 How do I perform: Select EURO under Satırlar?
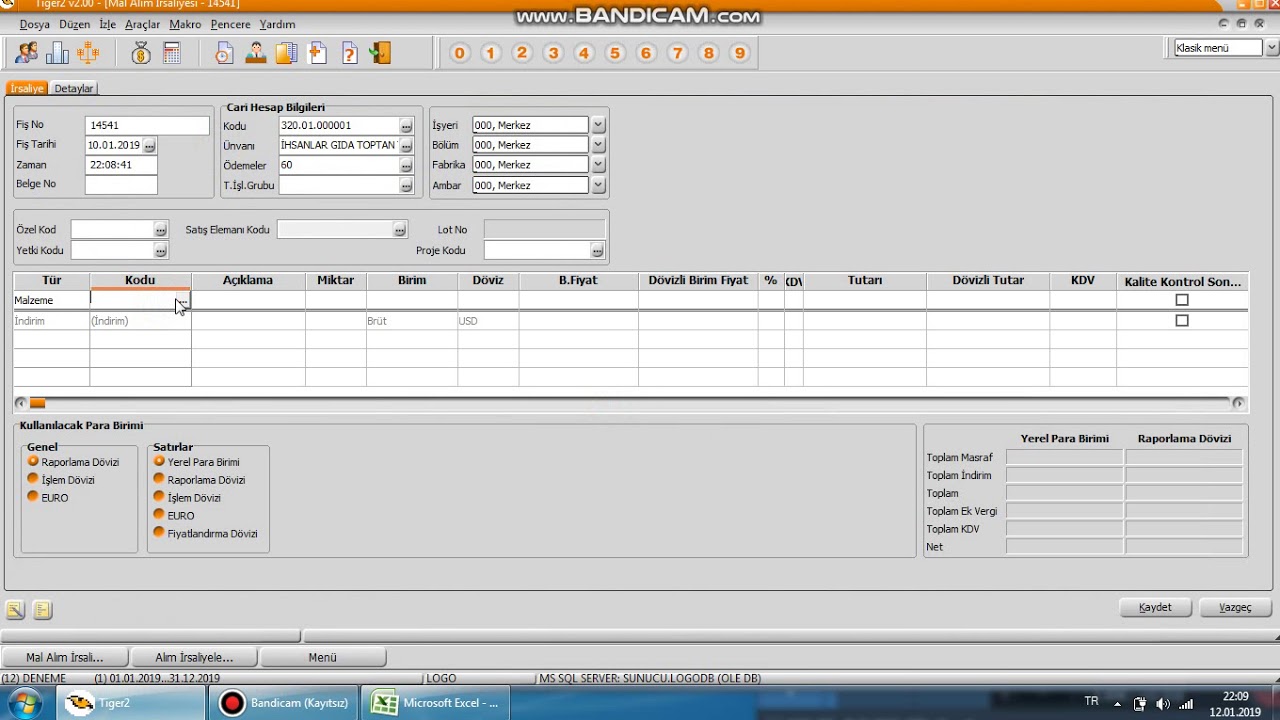159,515
